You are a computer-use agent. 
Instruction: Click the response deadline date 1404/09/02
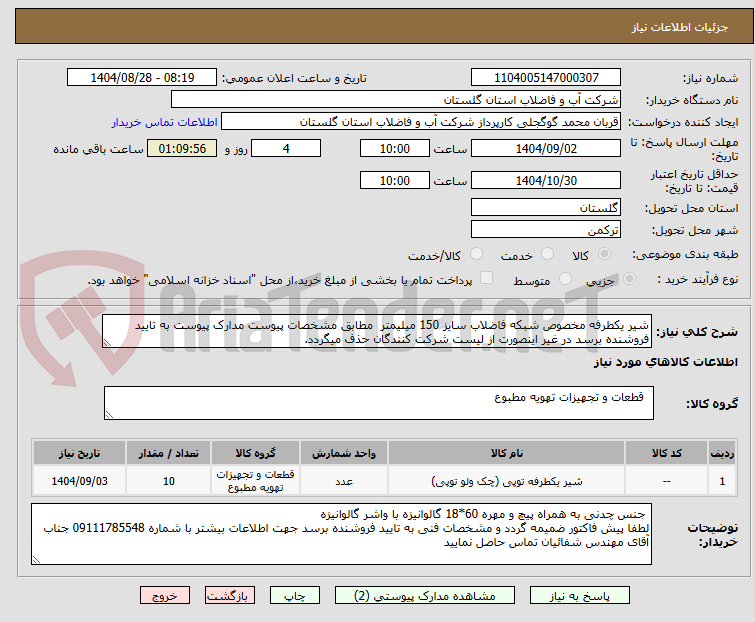(x=546, y=148)
